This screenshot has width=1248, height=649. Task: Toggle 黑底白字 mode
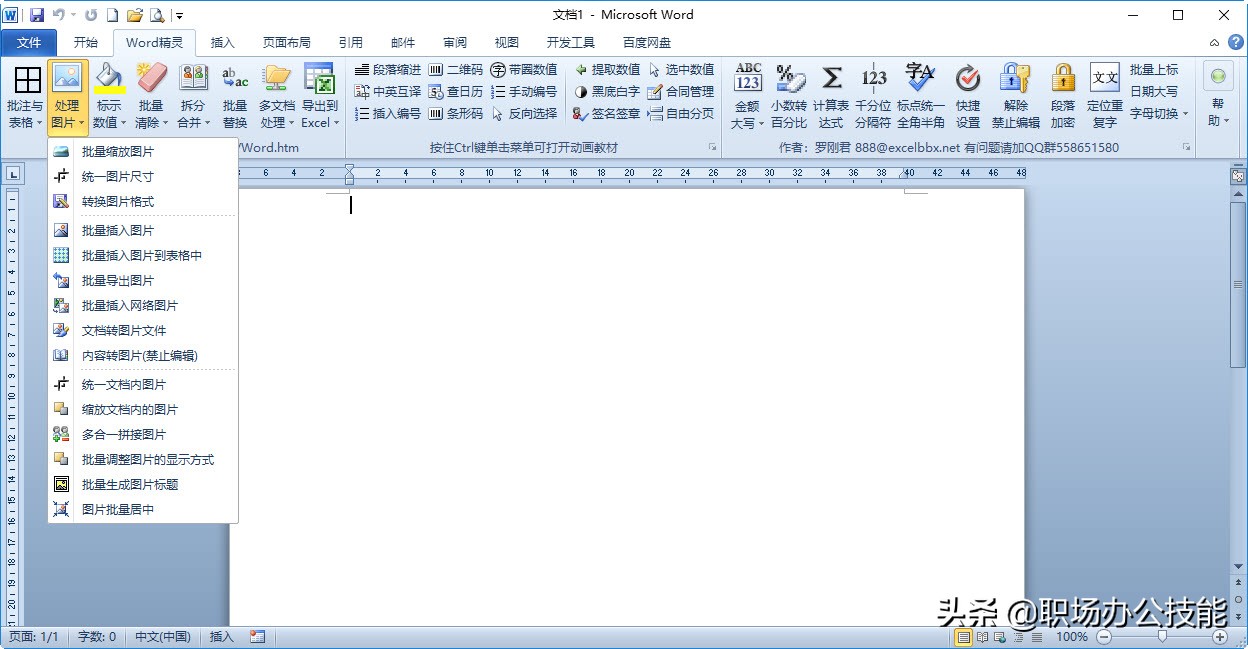point(607,92)
